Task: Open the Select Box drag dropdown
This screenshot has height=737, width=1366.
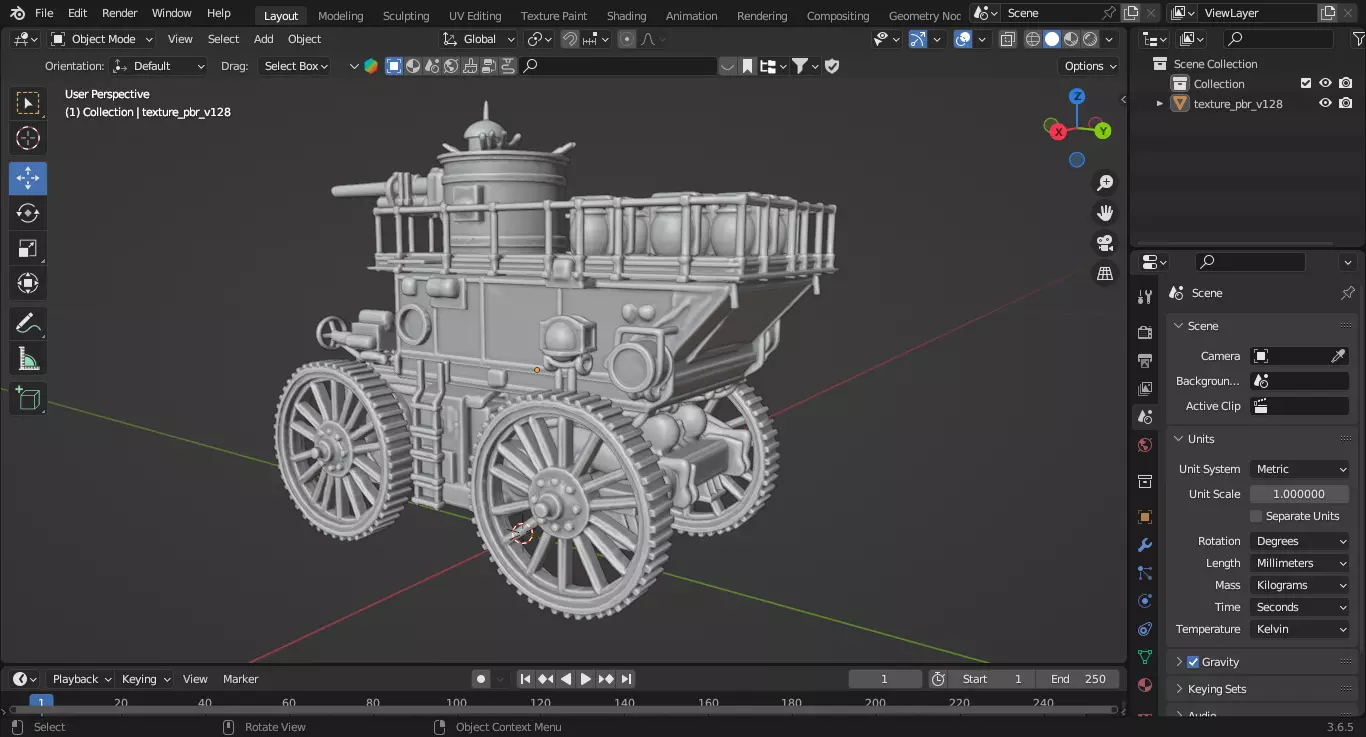Action: tap(294, 66)
